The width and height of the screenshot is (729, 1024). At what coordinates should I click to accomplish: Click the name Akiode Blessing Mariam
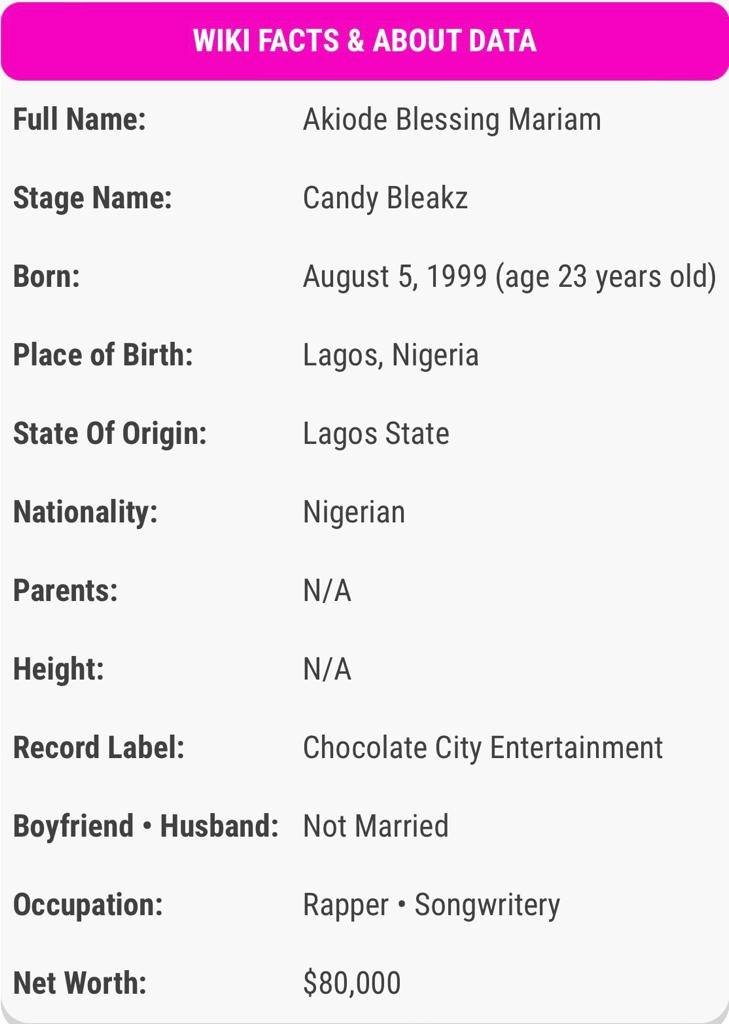(x=451, y=120)
